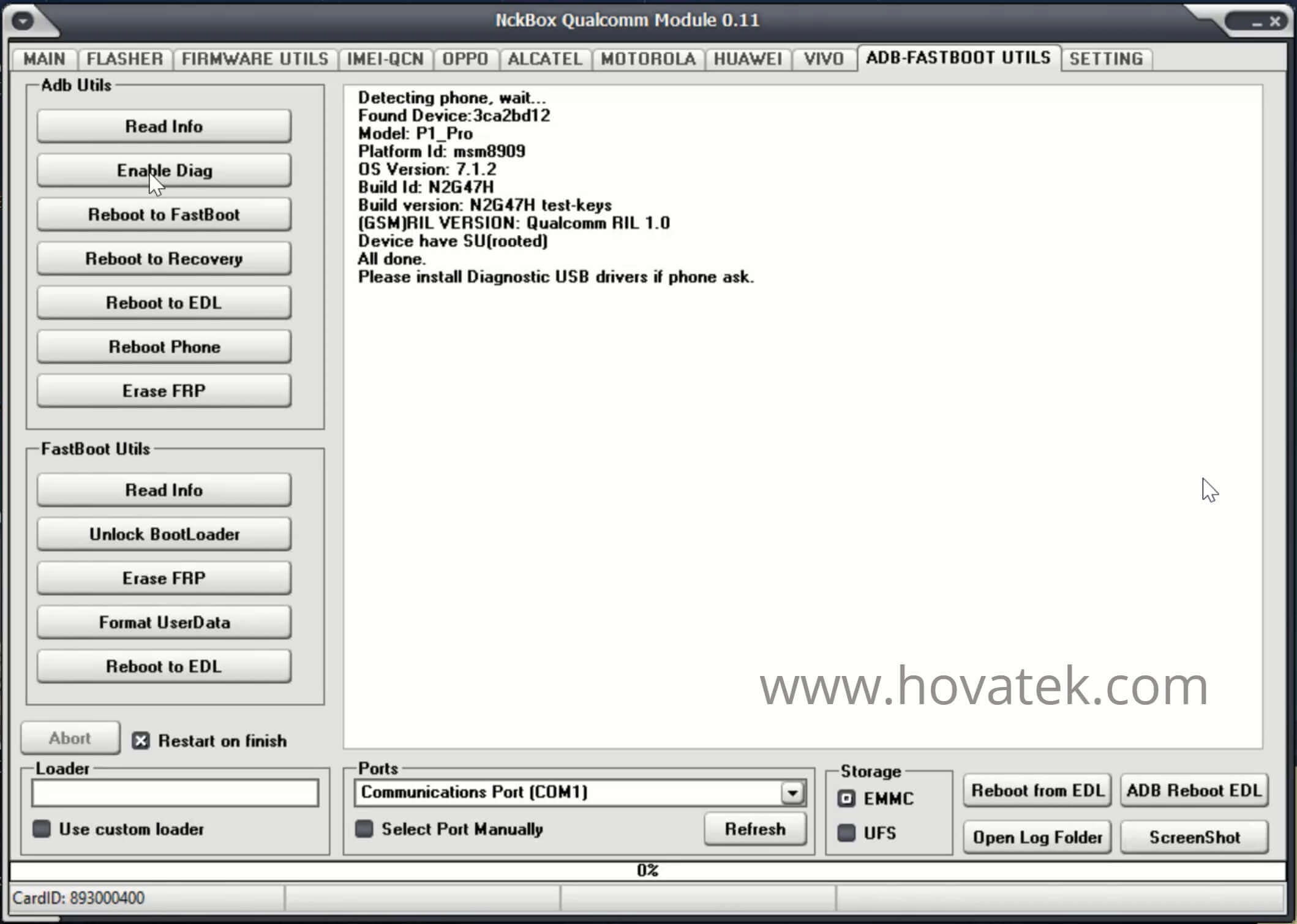Select the ADB-FASTBOOT UTILS tab

point(958,58)
